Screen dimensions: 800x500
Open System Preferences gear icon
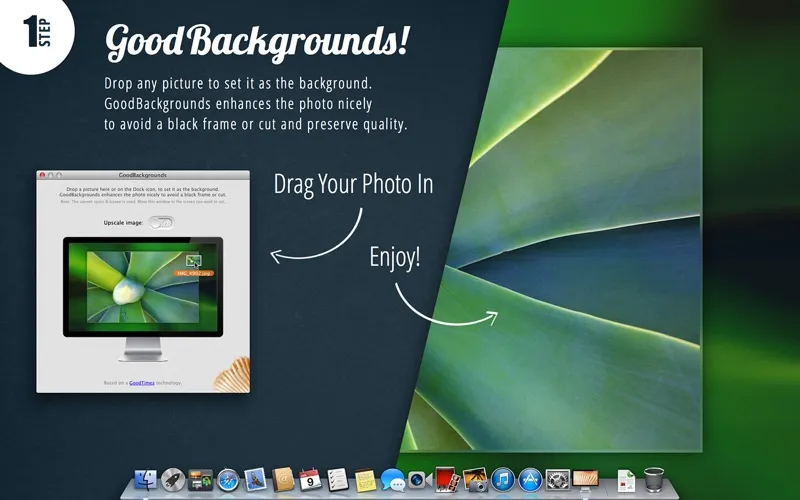coord(558,480)
